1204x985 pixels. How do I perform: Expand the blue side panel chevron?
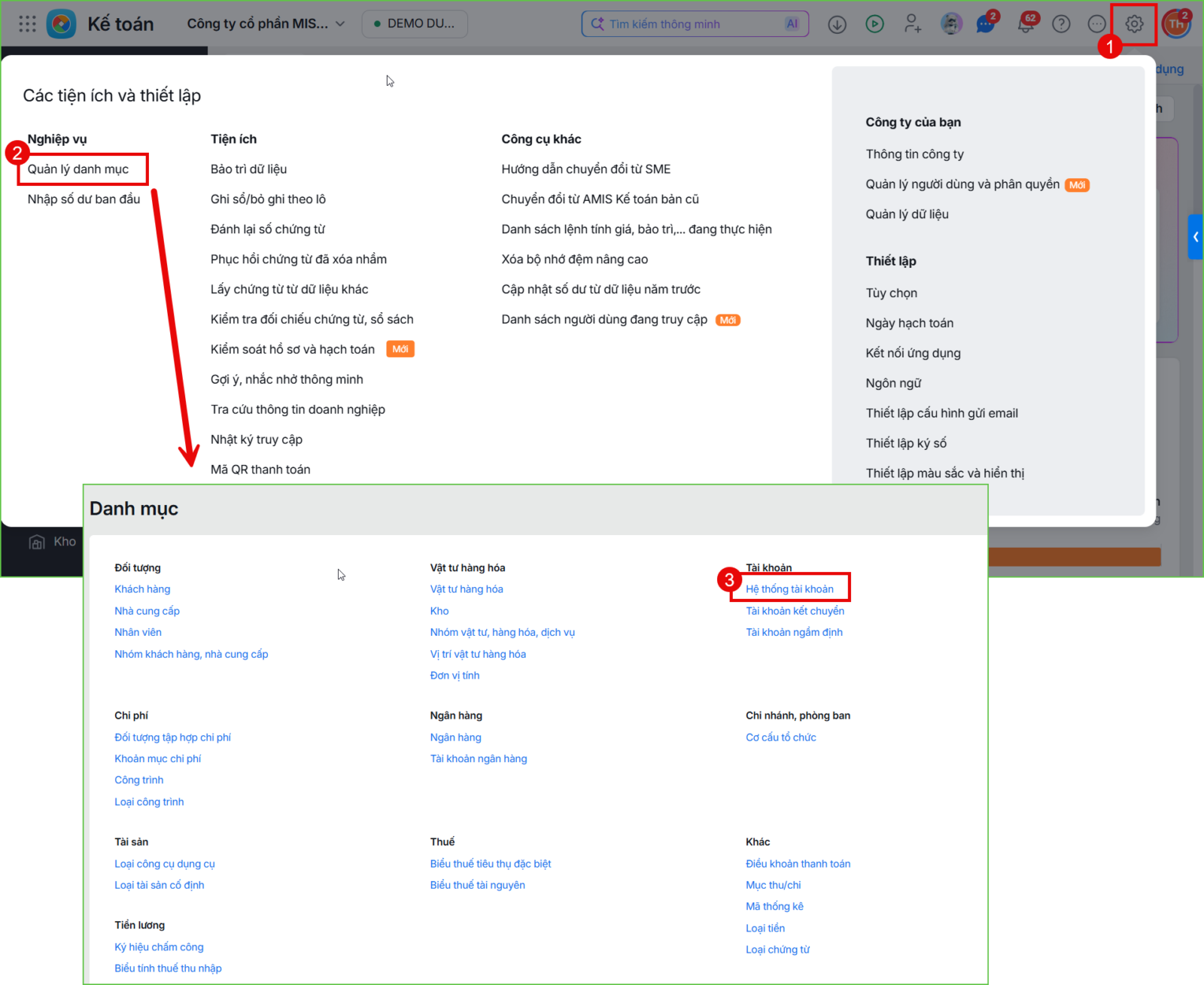(1196, 237)
